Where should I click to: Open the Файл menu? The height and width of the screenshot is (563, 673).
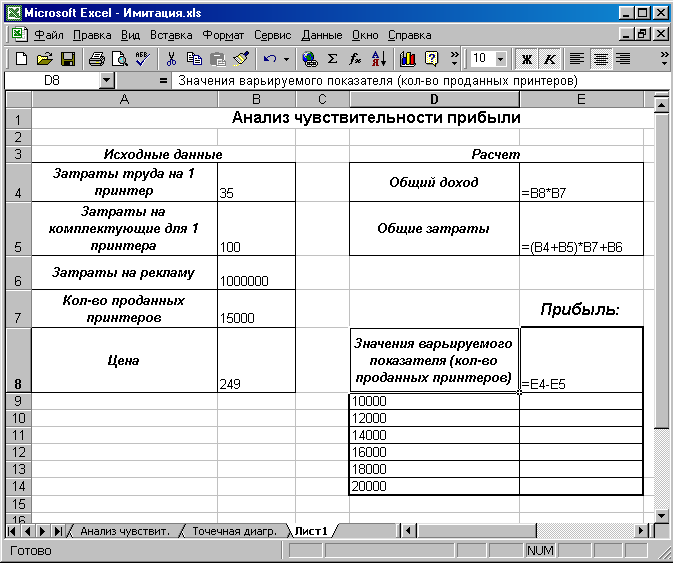click(49, 35)
